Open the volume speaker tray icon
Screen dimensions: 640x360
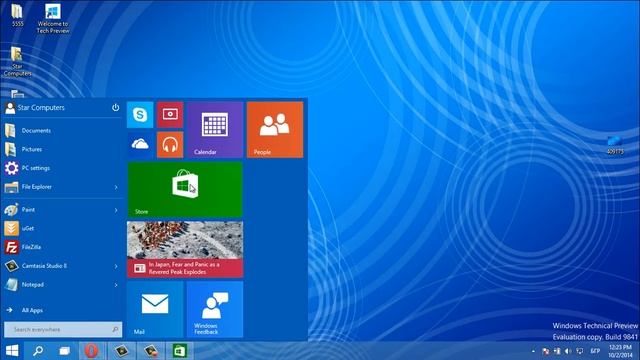click(x=568, y=351)
